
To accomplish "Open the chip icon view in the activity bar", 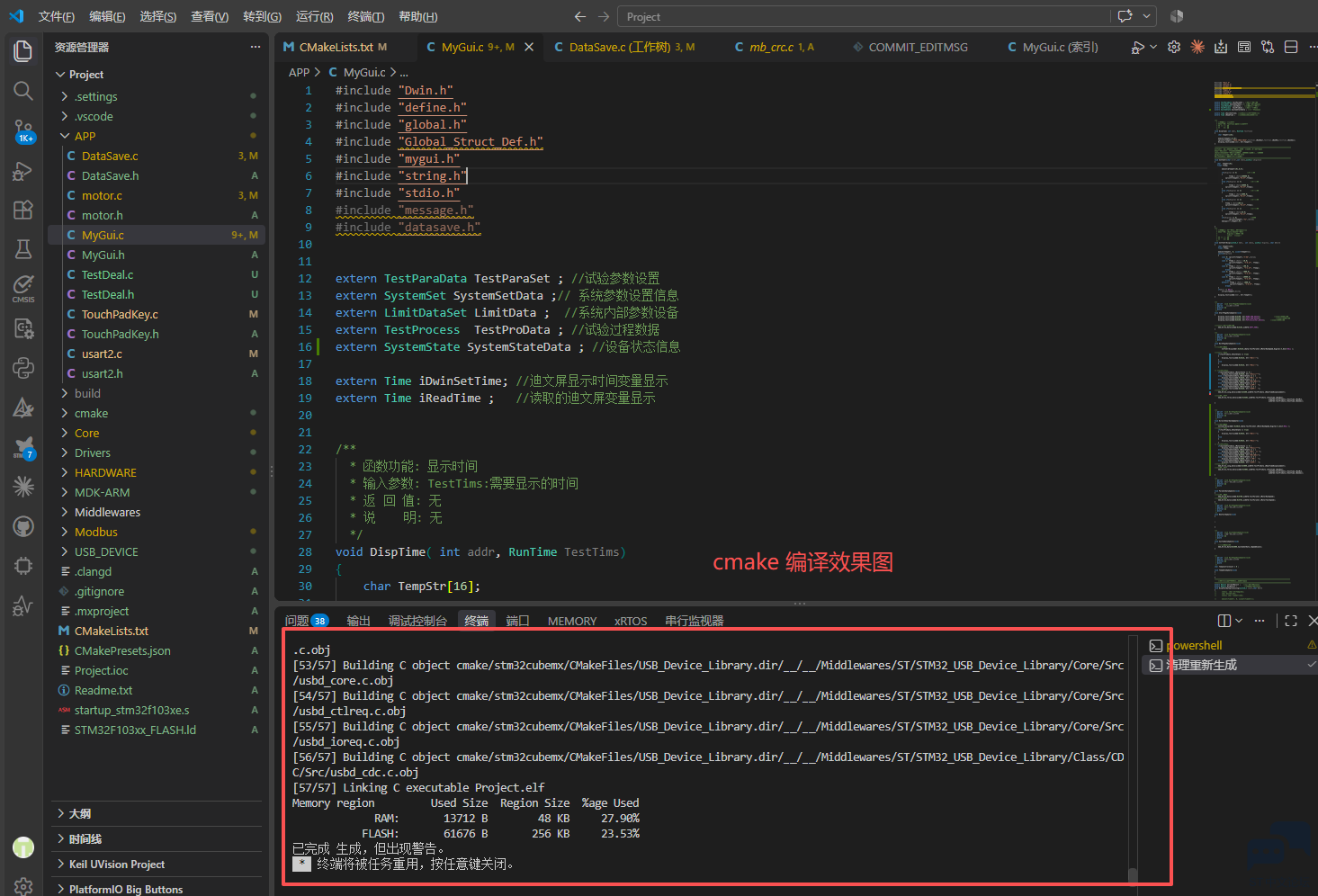I will pyautogui.click(x=23, y=566).
